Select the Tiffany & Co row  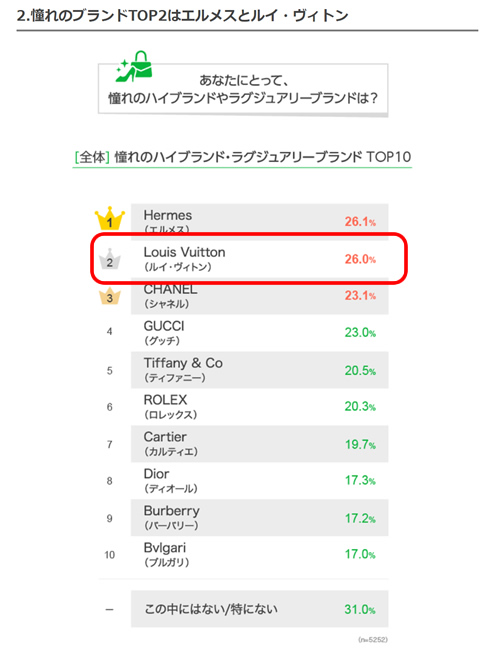coord(260,370)
